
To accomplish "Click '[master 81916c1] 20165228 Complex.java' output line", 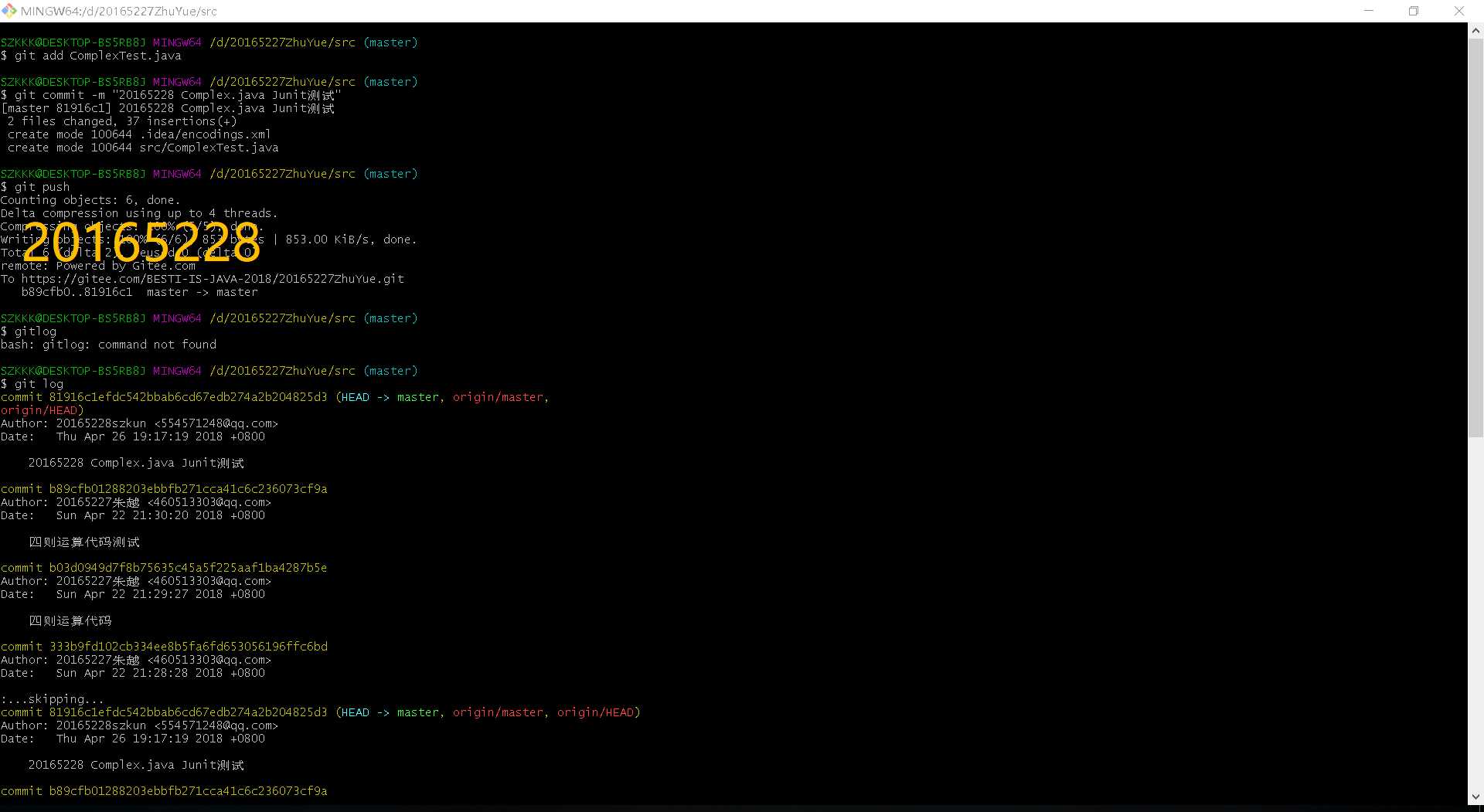I will pos(168,108).
